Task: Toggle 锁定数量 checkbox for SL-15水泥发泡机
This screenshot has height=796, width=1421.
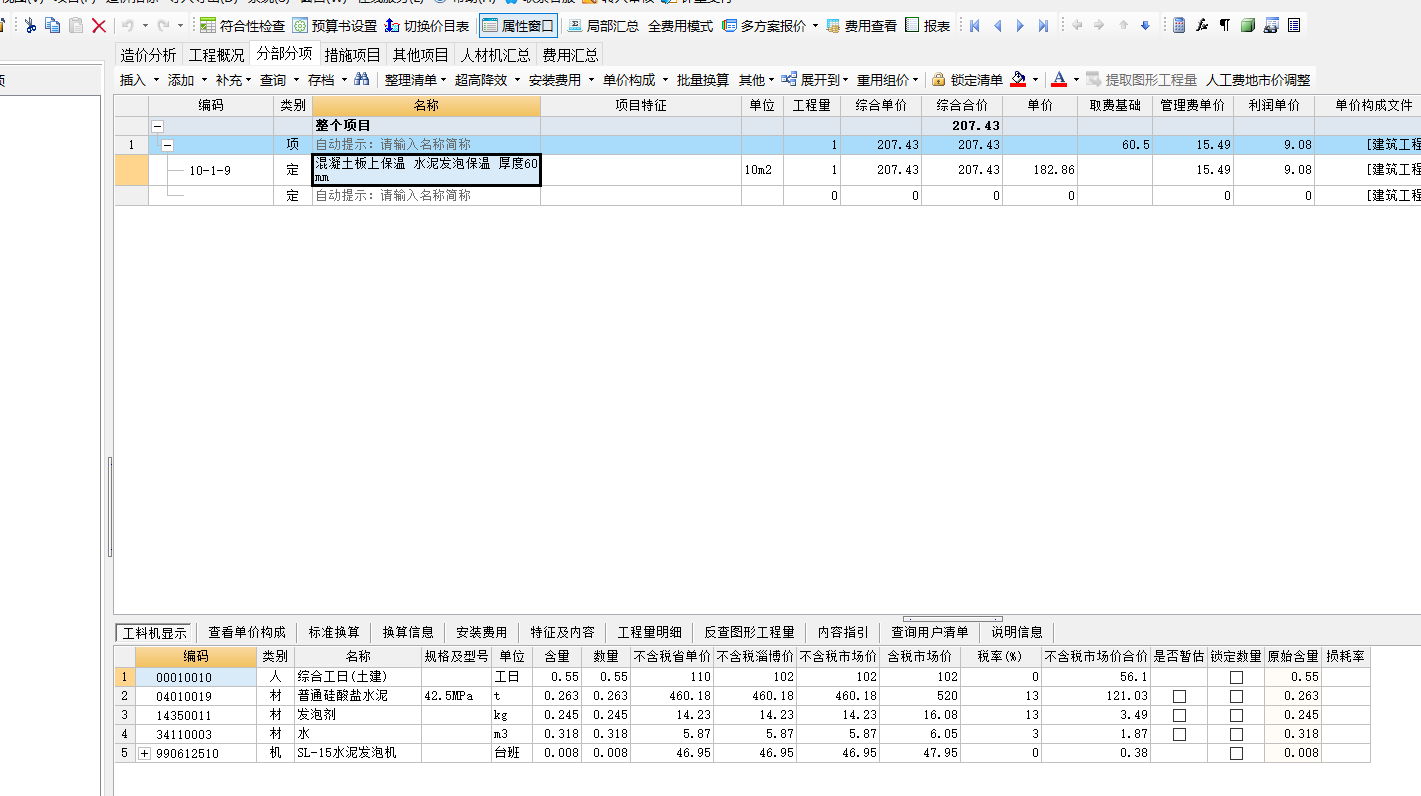Action: click(x=1236, y=753)
